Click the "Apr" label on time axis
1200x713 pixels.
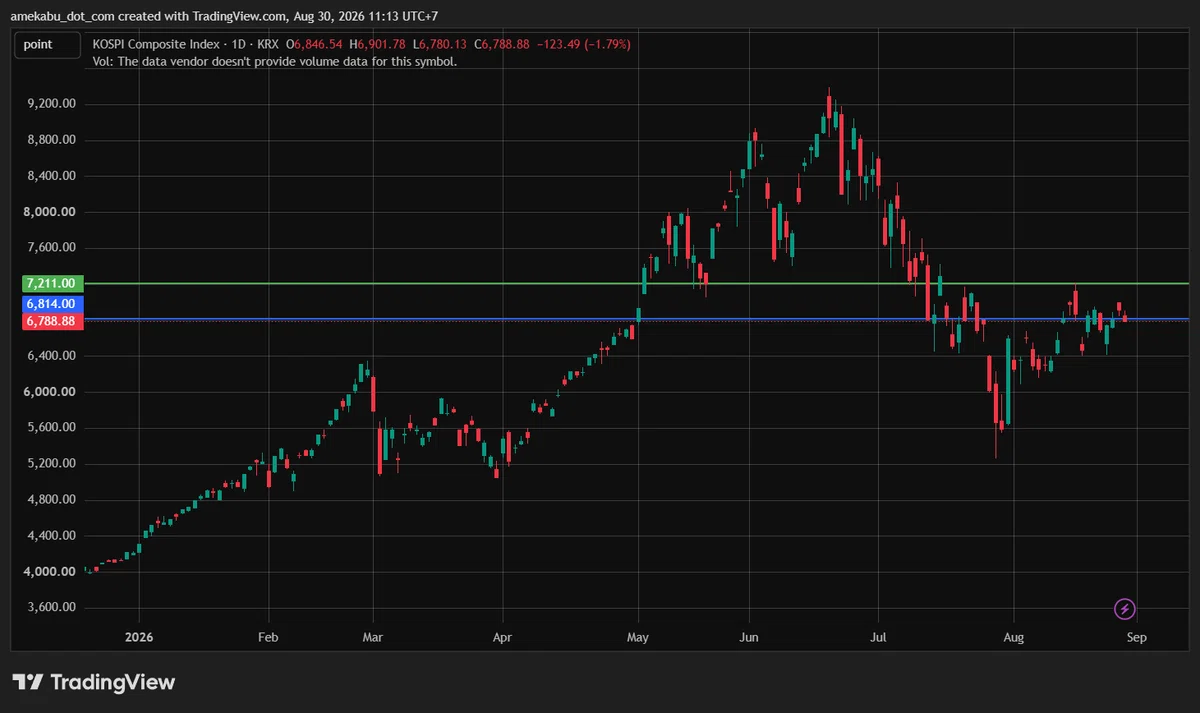tap(502, 636)
